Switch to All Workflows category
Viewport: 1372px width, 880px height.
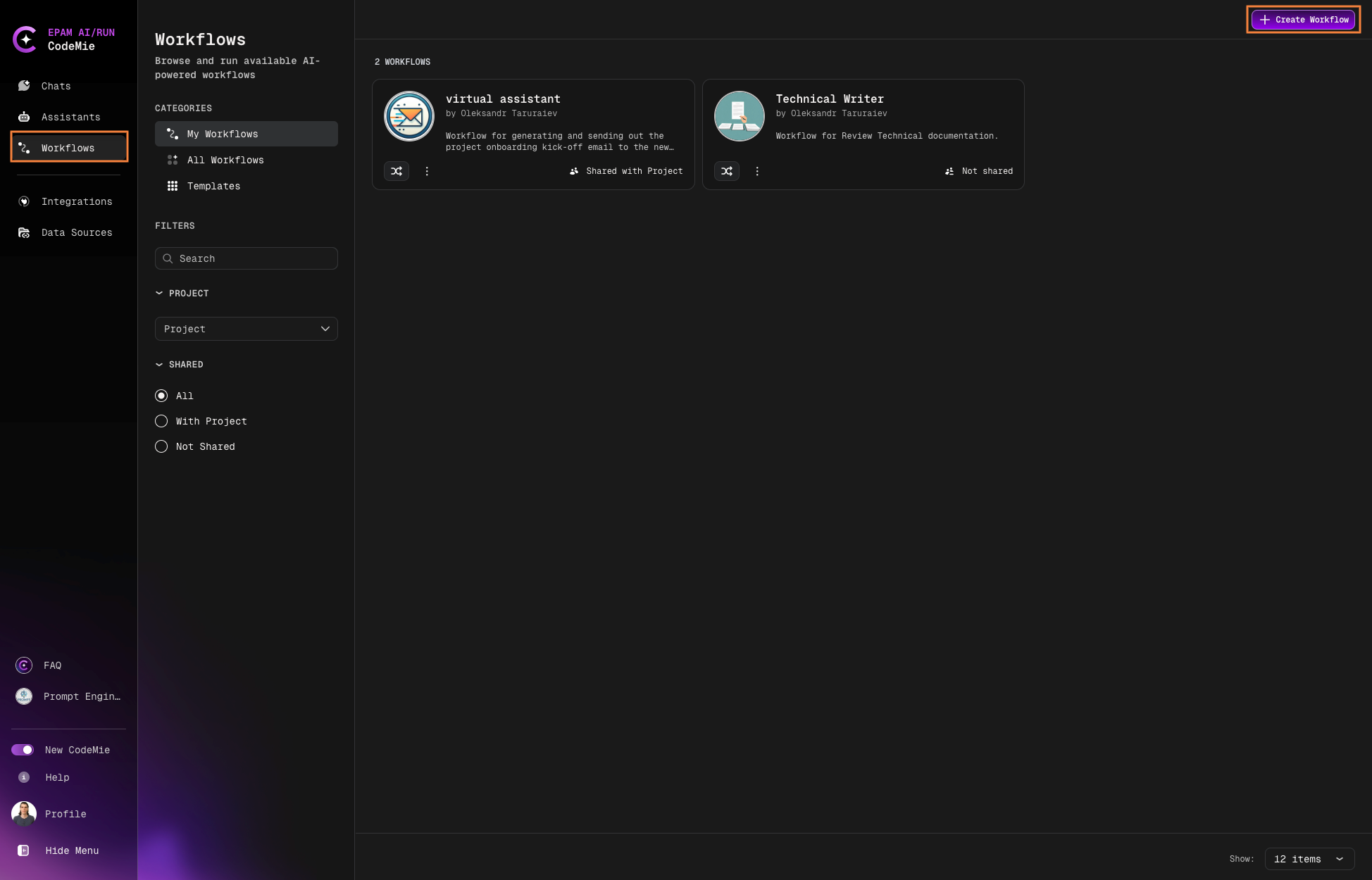[x=225, y=160]
